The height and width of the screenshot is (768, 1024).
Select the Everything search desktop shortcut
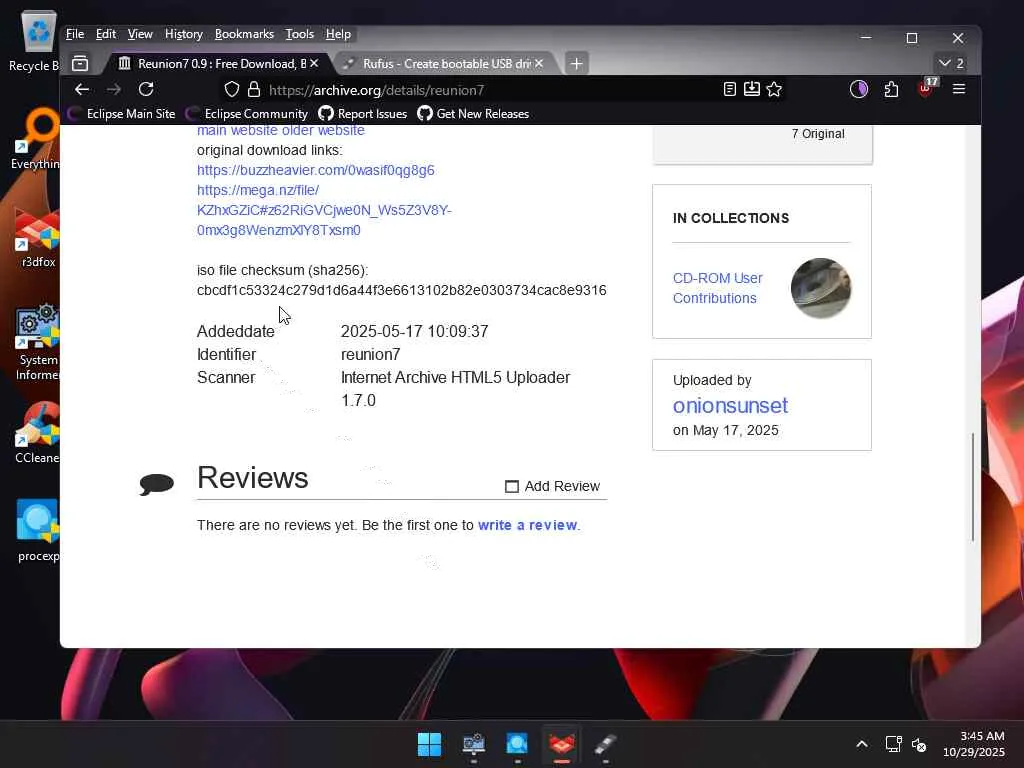[x=37, y=139]
